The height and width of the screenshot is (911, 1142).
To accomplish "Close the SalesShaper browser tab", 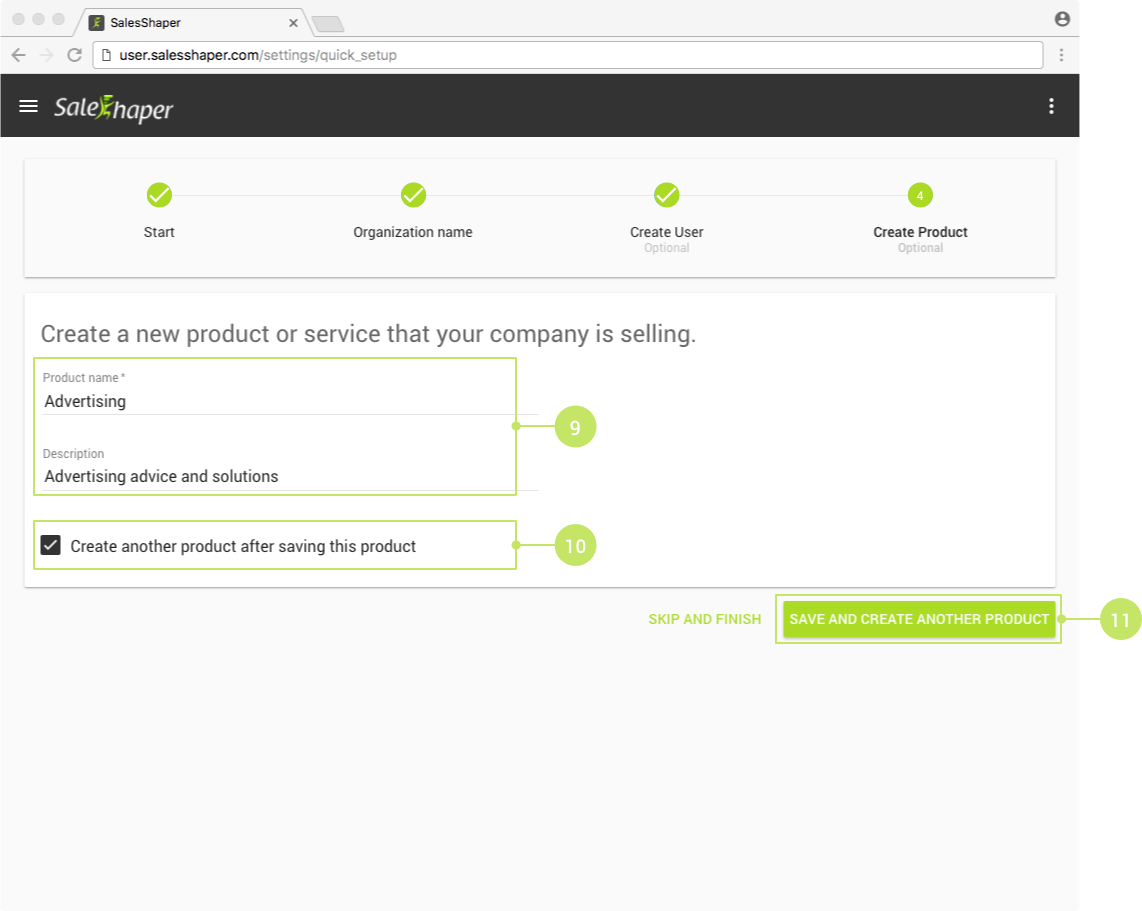I will 293,23.
